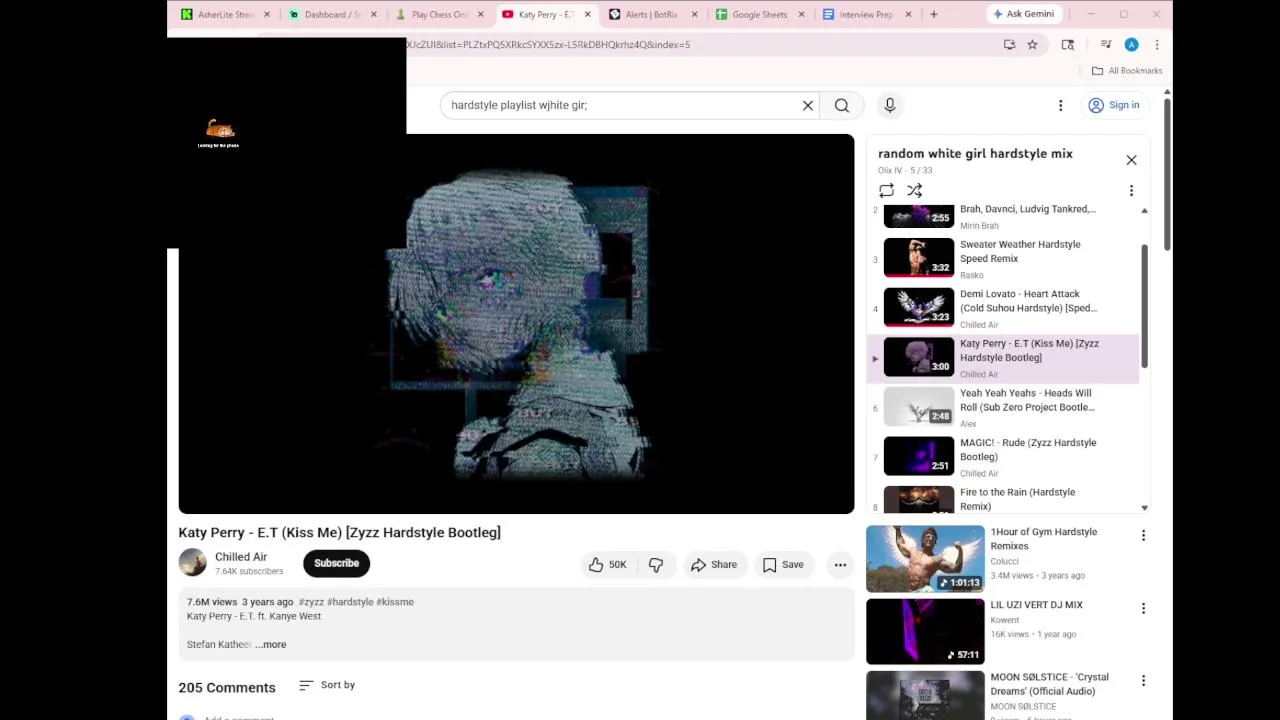Open media controls icon in toolbar
The height and width of the screenshot is (720, 1280).
tap(1106, 44)
